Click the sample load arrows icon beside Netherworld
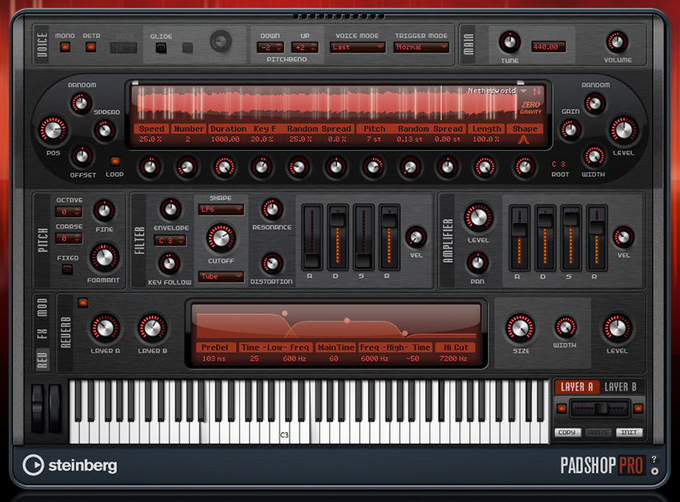This screenshot has width=680, height=502. click(x=537, y=91)
